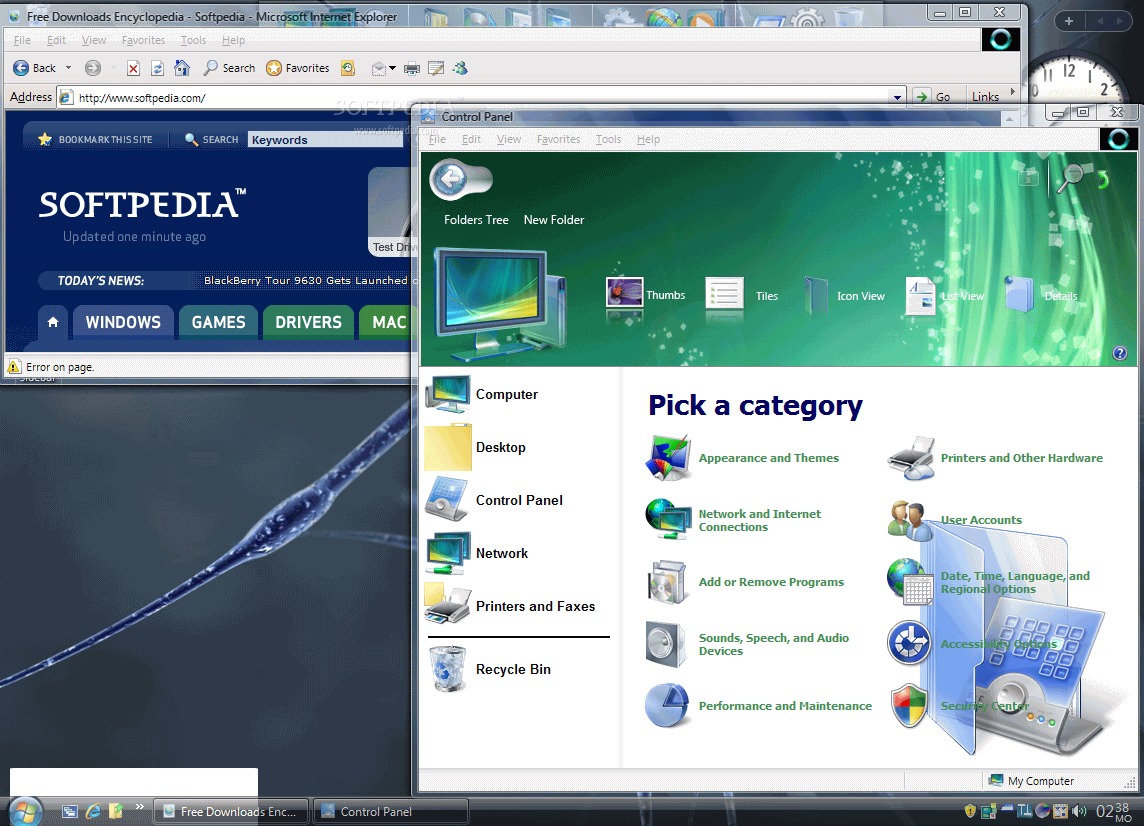Screen dimensions: 1144x826
Task: Open Network and Internet Connections category
Action: [734, 520]
